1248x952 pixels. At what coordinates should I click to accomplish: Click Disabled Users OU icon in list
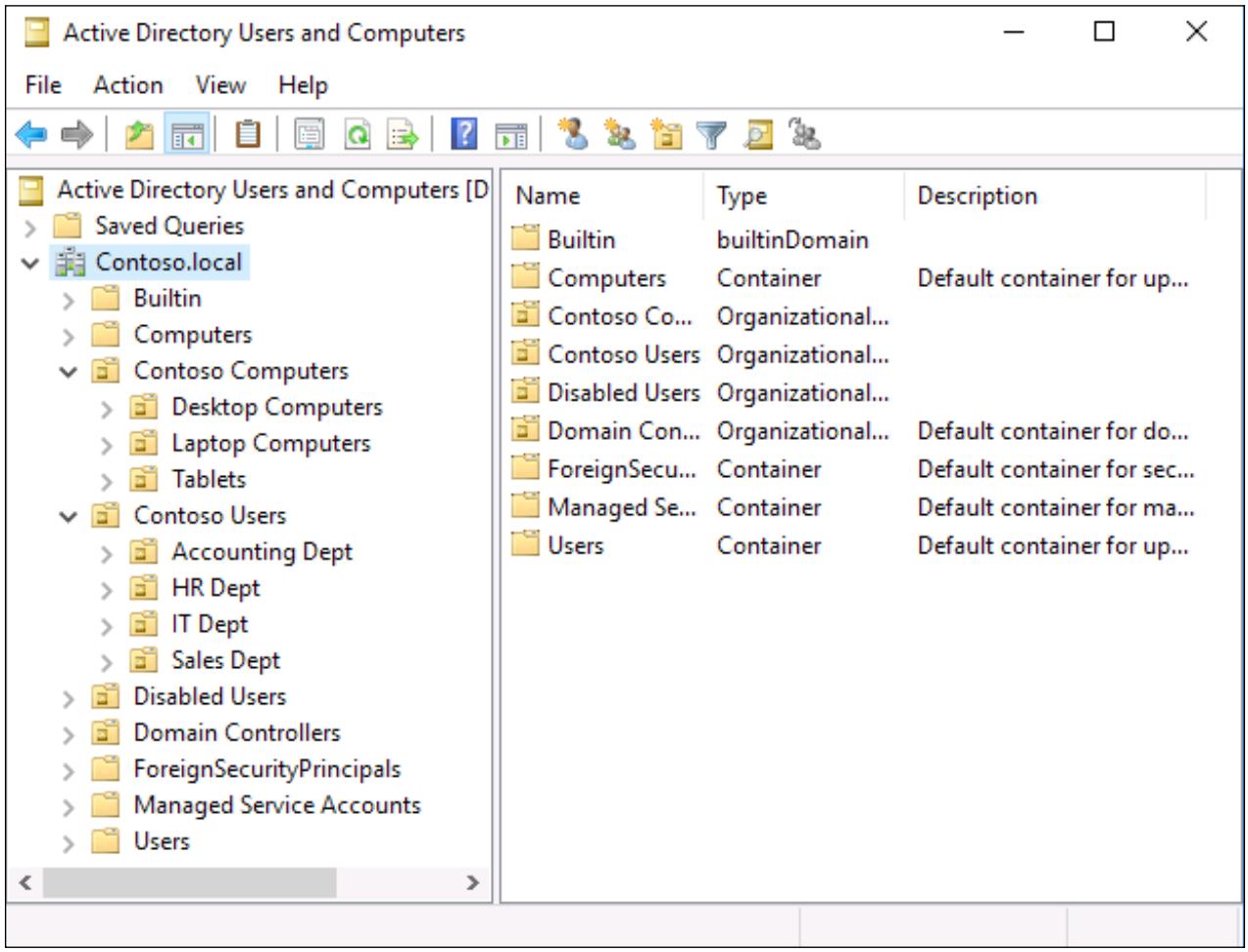point(526,391)
